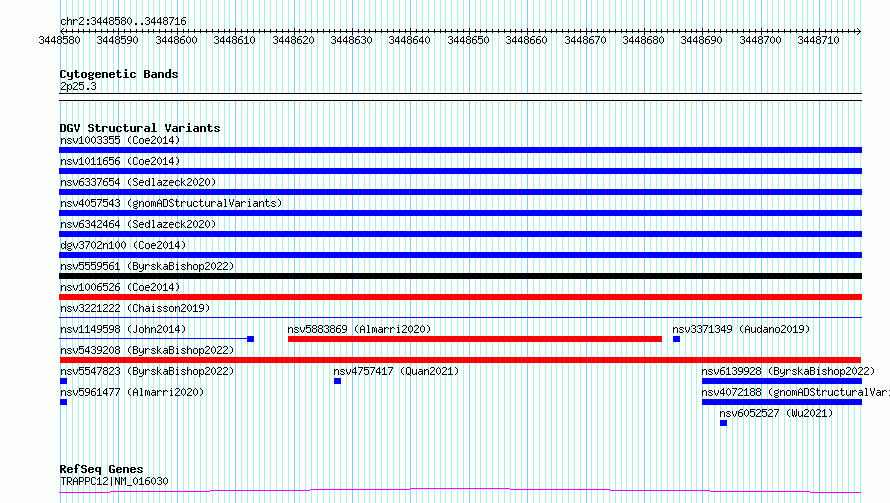The height and width of the screenshot is (503, 890).
Task: Click the blue bar under nsv6342464
Action: [x=460, y=234]
